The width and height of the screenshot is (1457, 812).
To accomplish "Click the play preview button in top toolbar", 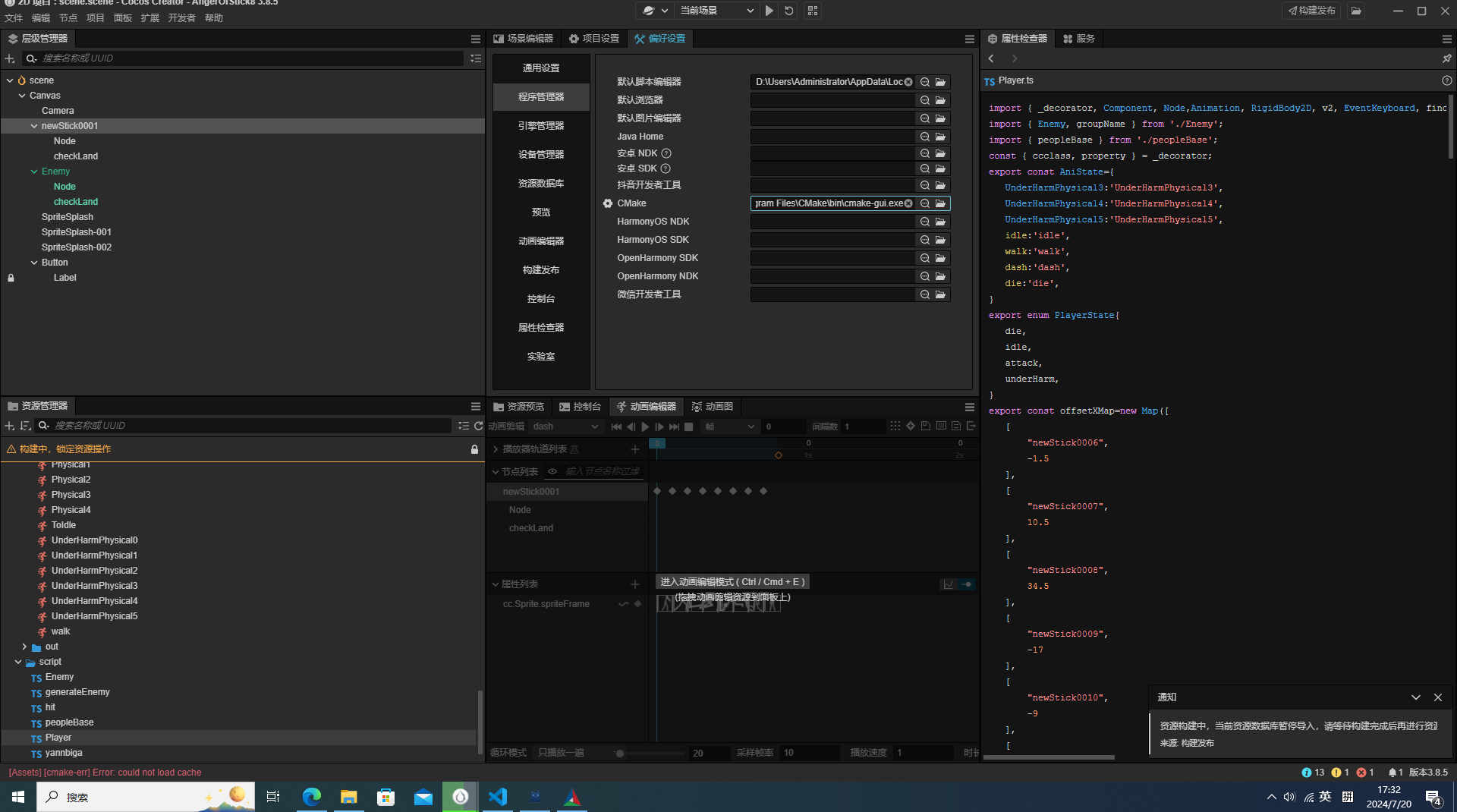I will coord(769,11).
